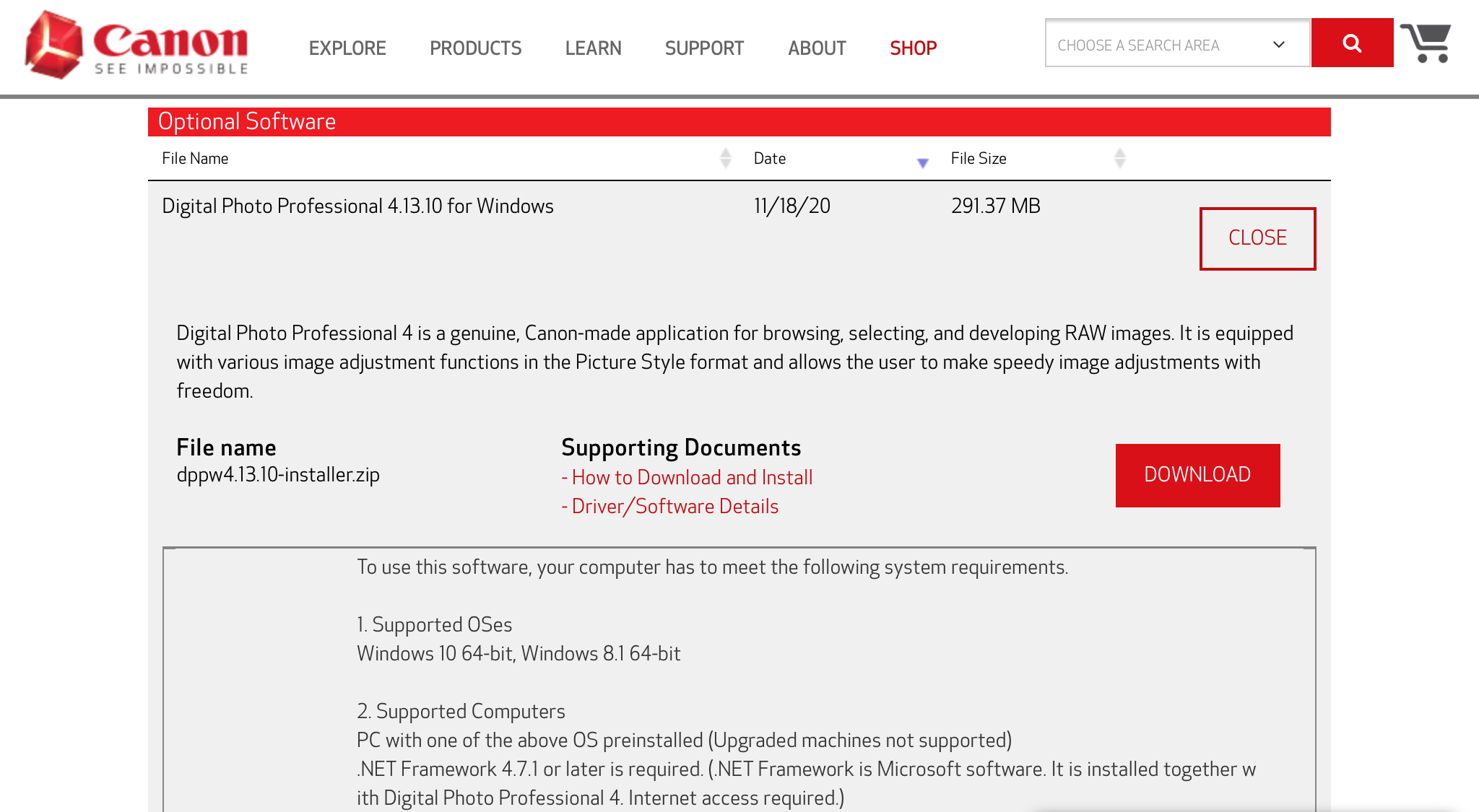The image size is (1479, 812).
Task: Sort by File Size arrows
Action: [x=1119, y=158]
